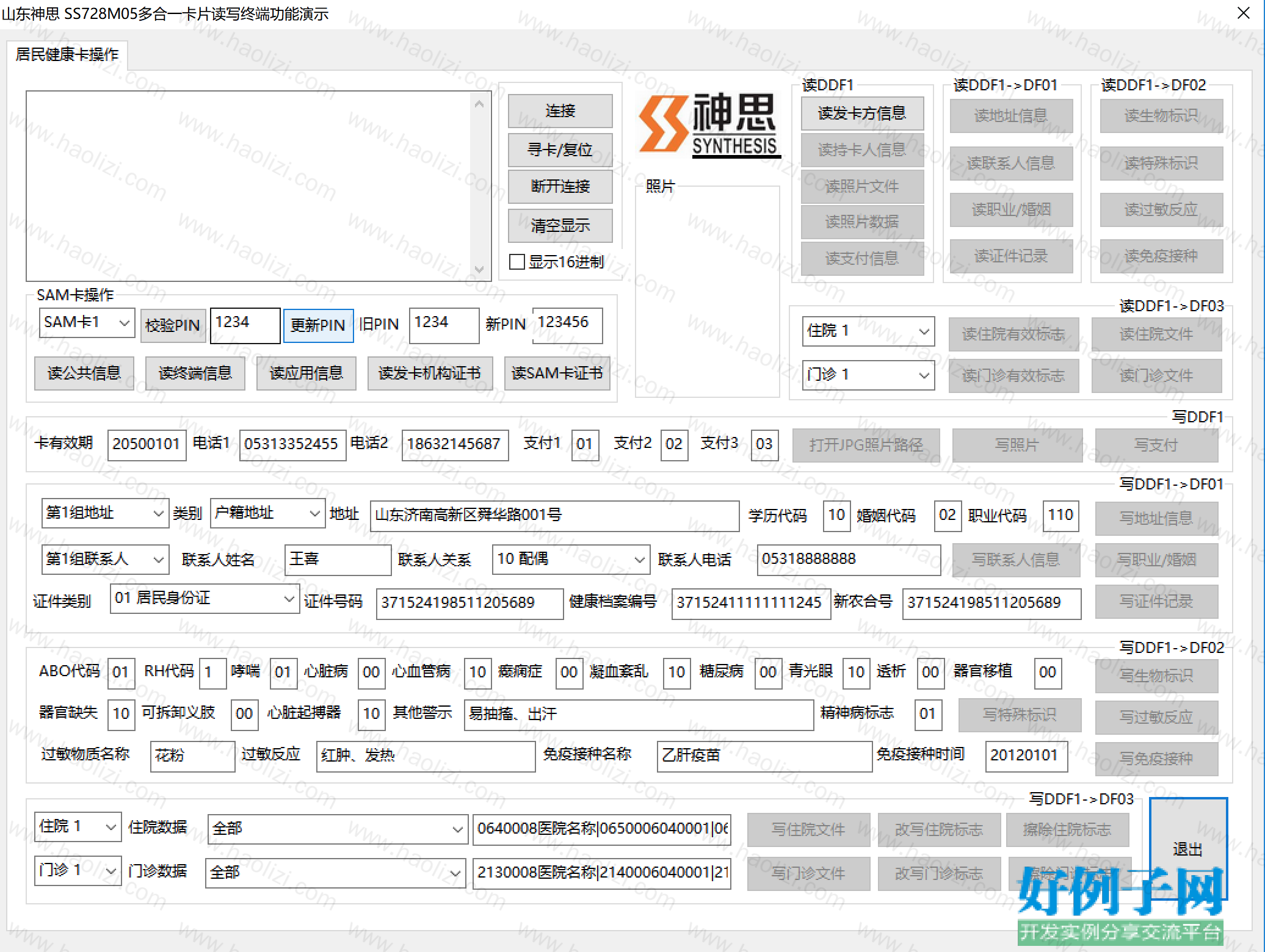Click the 其他警示 input field
Screen dimensions: 1265x952
click(x=639, y=715)
